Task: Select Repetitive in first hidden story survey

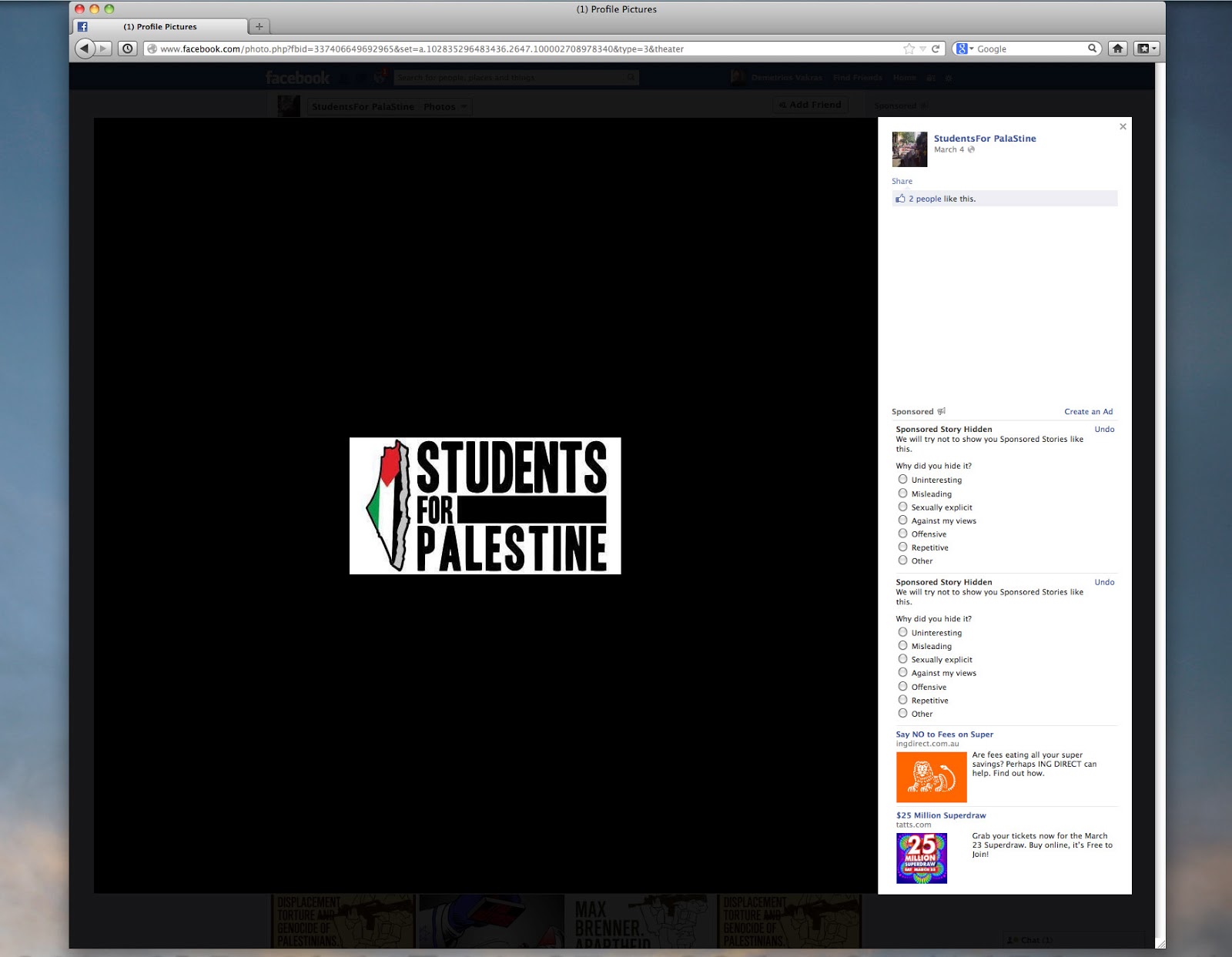Action: (902, 547)
